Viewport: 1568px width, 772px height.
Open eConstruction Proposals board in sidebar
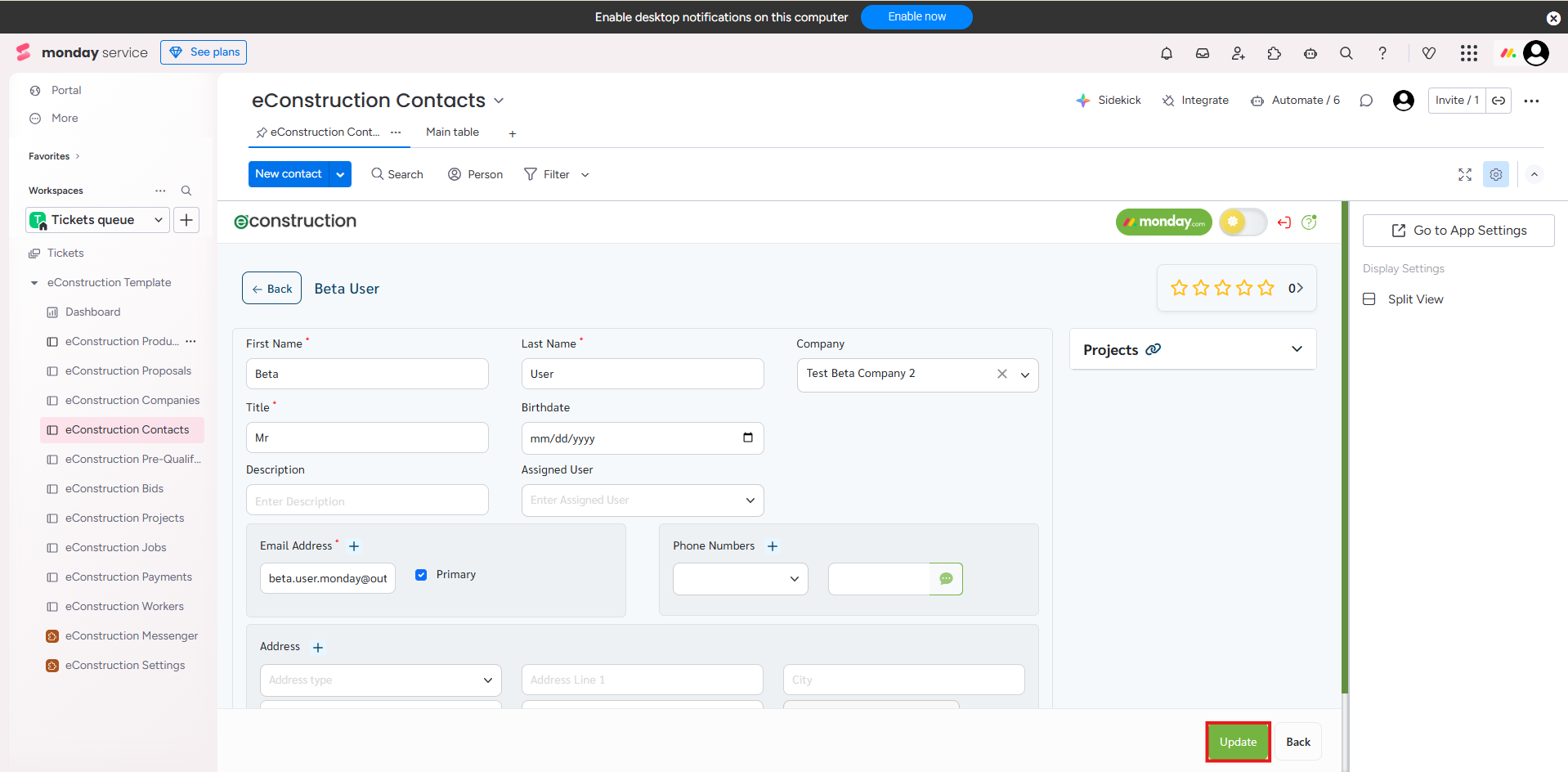[128, 370]
